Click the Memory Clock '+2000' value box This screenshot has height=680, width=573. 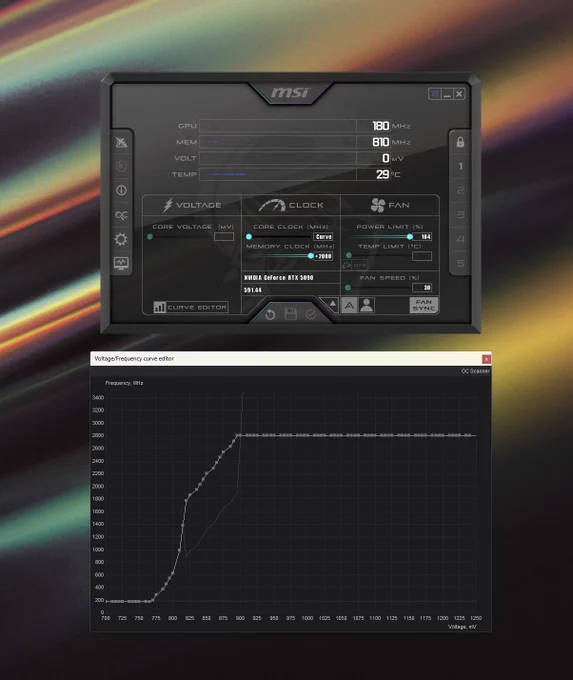coord(323,256)
